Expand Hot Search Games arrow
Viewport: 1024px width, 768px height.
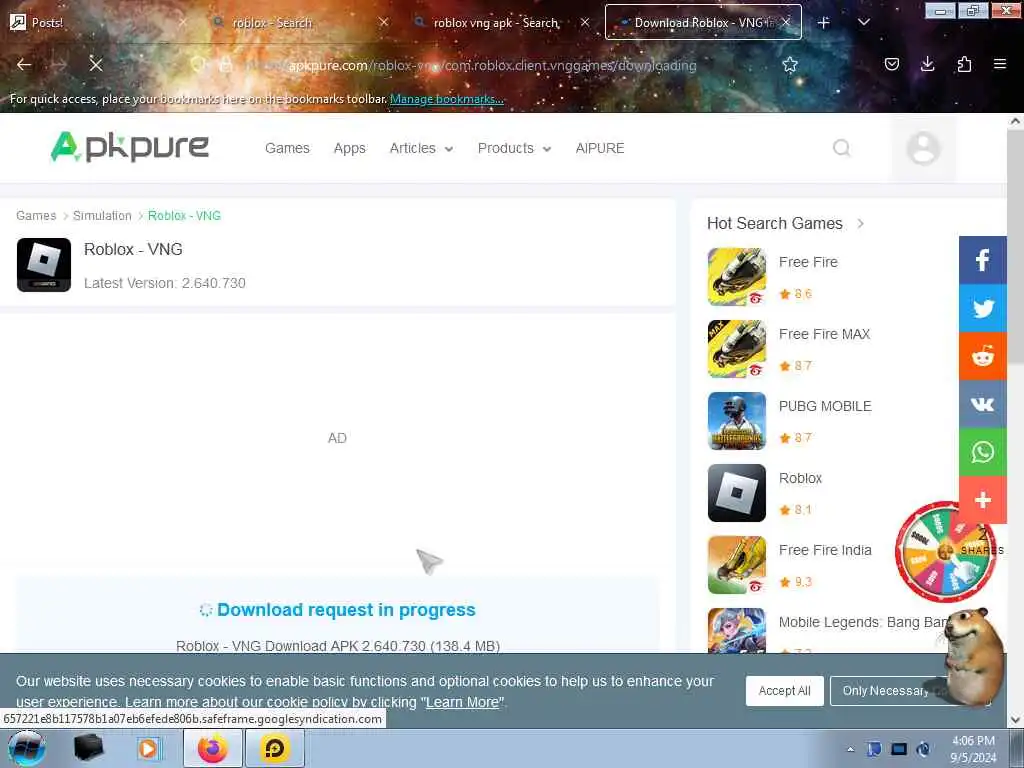pyautogui.click(x=860, y=223)
